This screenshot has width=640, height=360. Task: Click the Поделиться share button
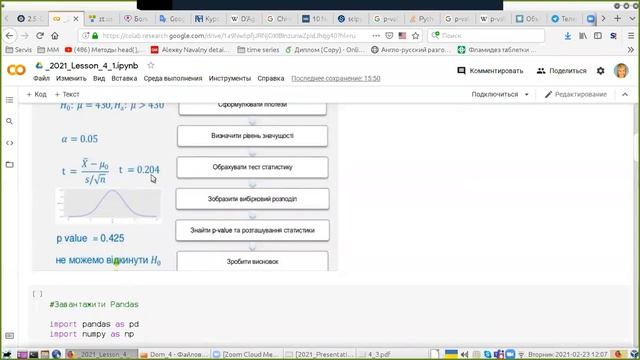[562, 71]
